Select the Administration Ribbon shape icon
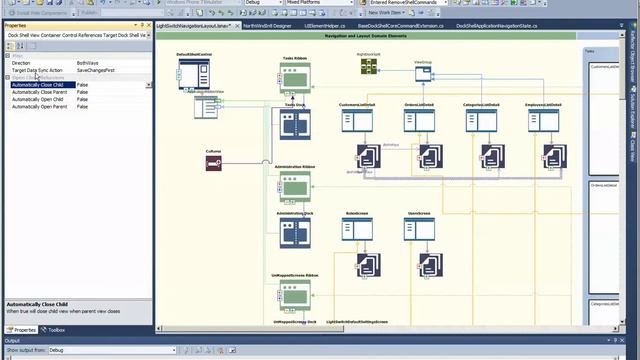Screen dimensions: 640x360 click(x=295, y=187)
